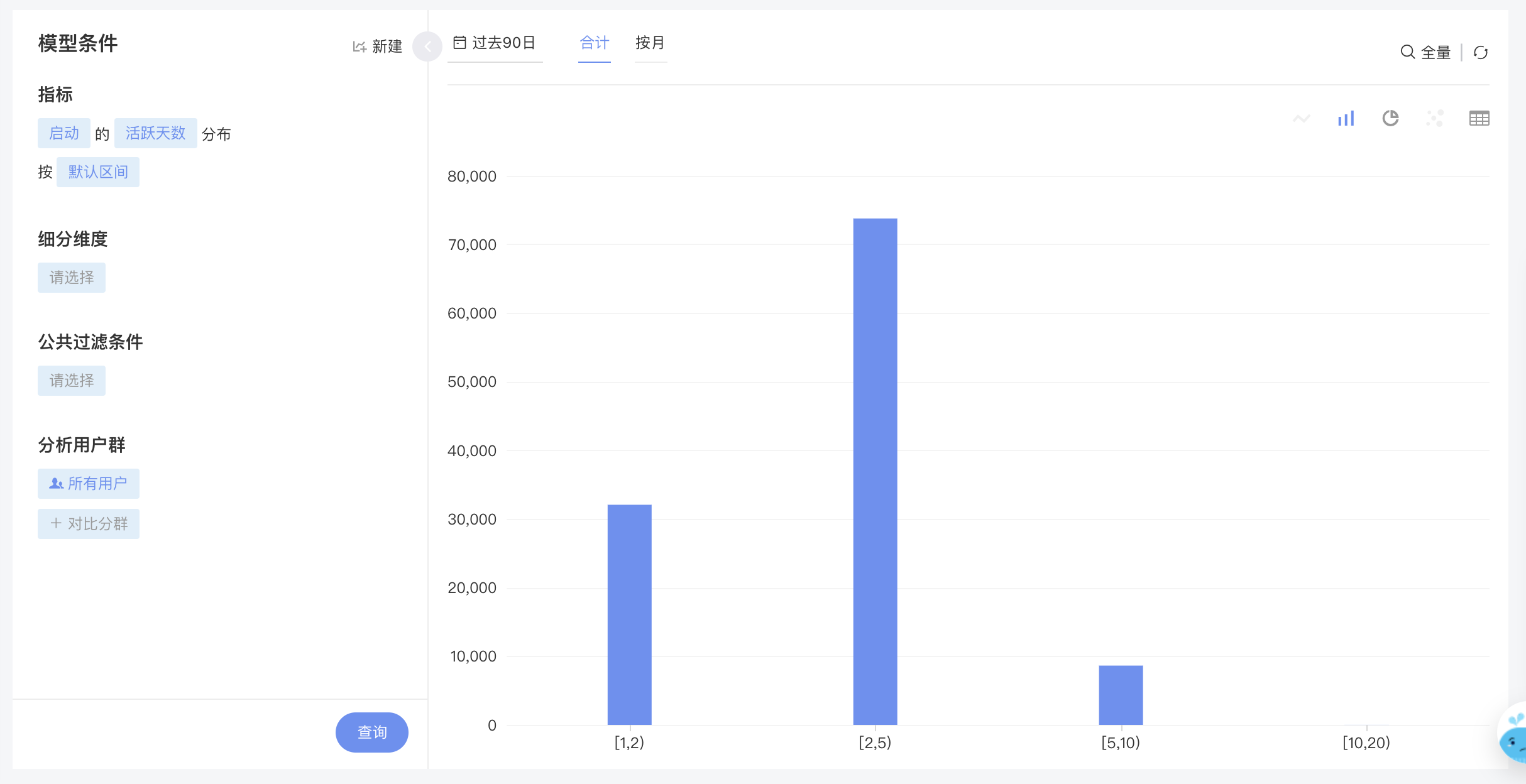Click the refresh icon next to 全量
This screenshot has height=784, width=1526.
tap(1481, 52)
